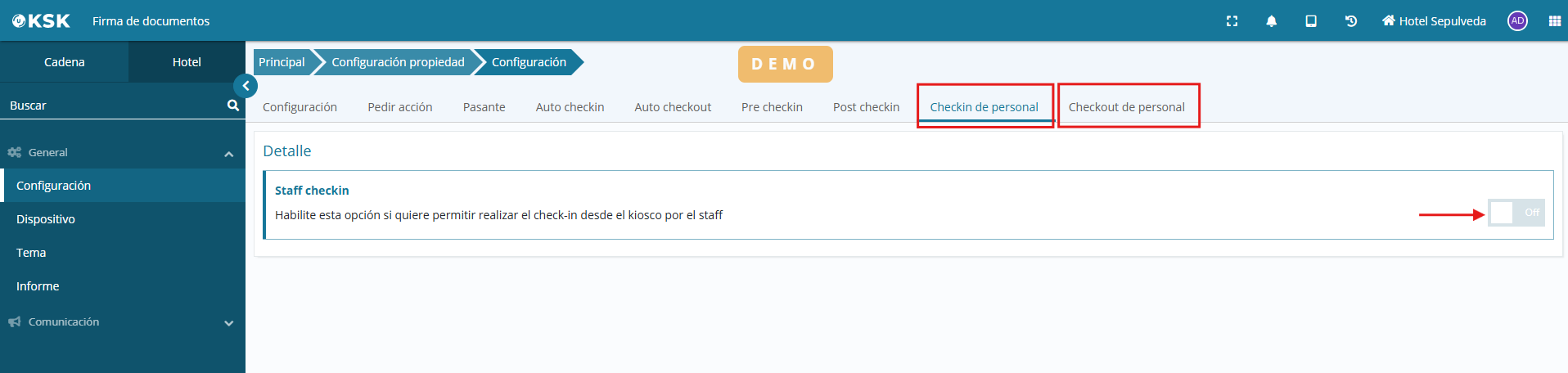1568x373 pixels.
Task: Expand the Comunicación section
Action: (x=228, y=323)
